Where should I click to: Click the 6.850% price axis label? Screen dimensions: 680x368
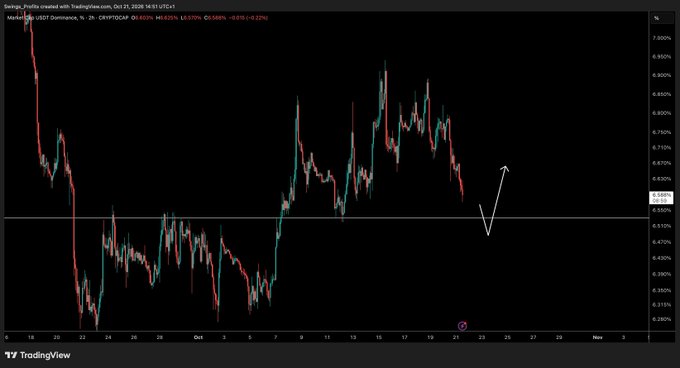[662, 94]
